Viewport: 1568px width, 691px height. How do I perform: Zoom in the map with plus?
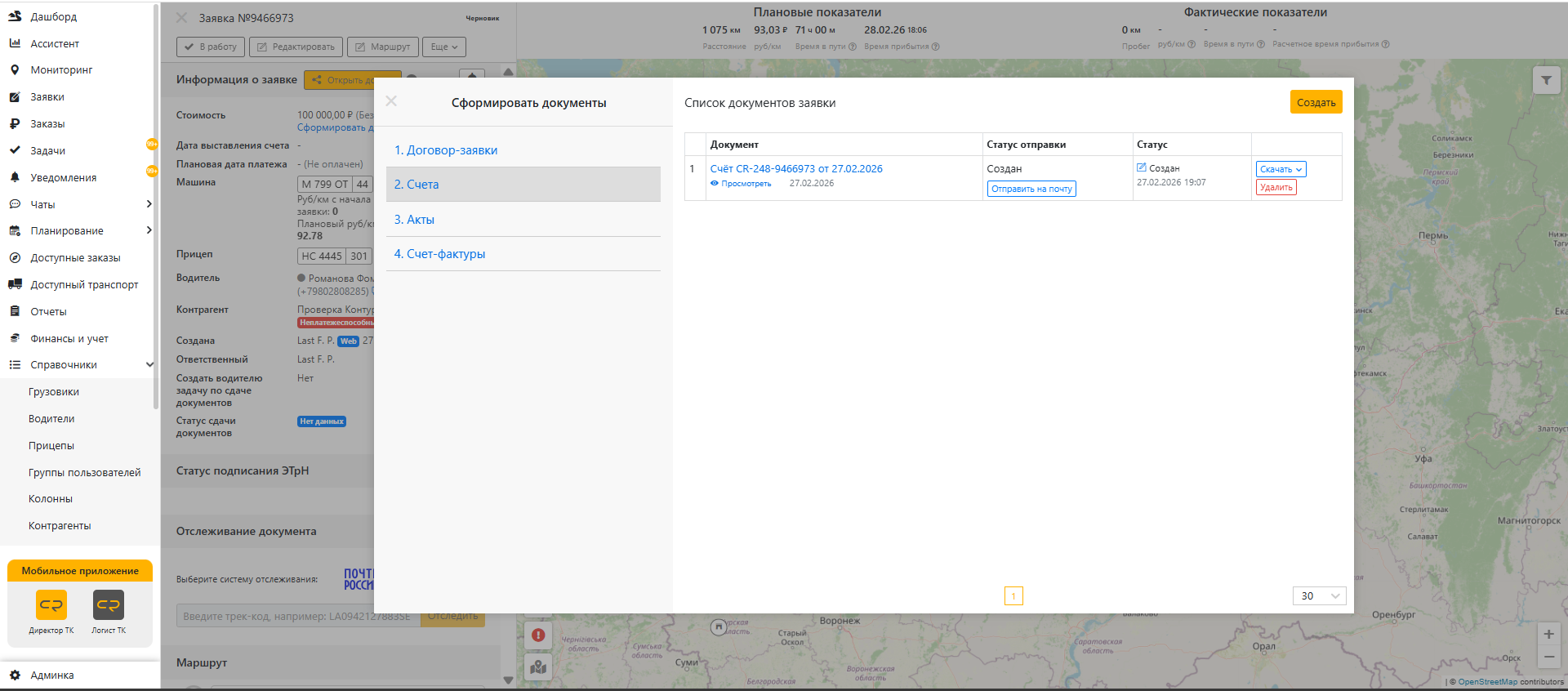pos(1548,634)
